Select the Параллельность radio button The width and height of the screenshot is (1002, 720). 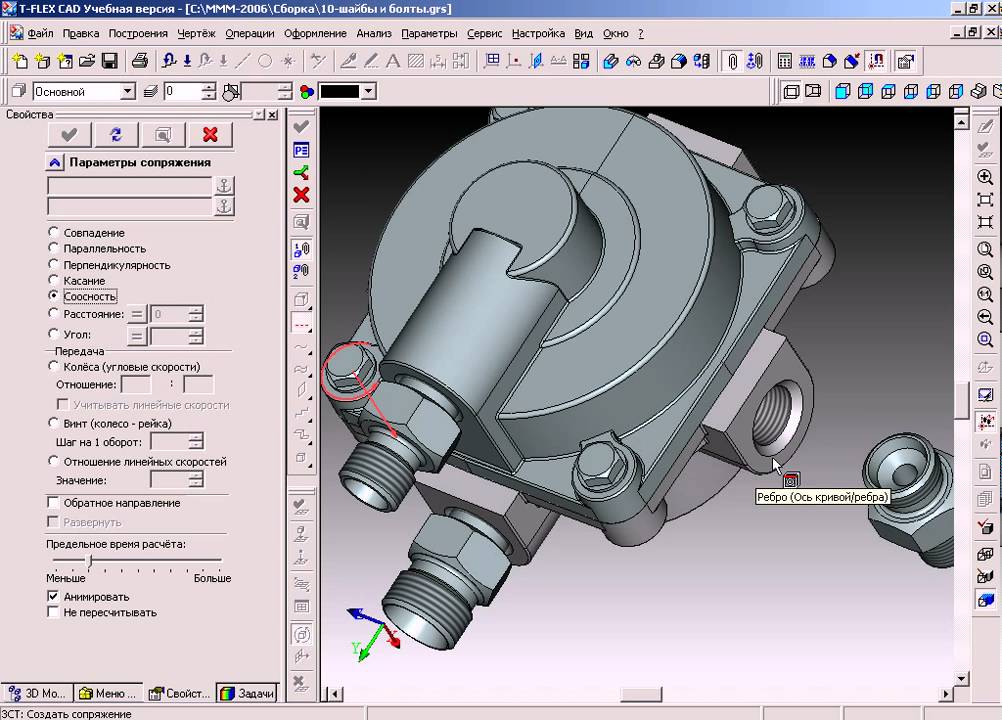(x=54, y=248)
